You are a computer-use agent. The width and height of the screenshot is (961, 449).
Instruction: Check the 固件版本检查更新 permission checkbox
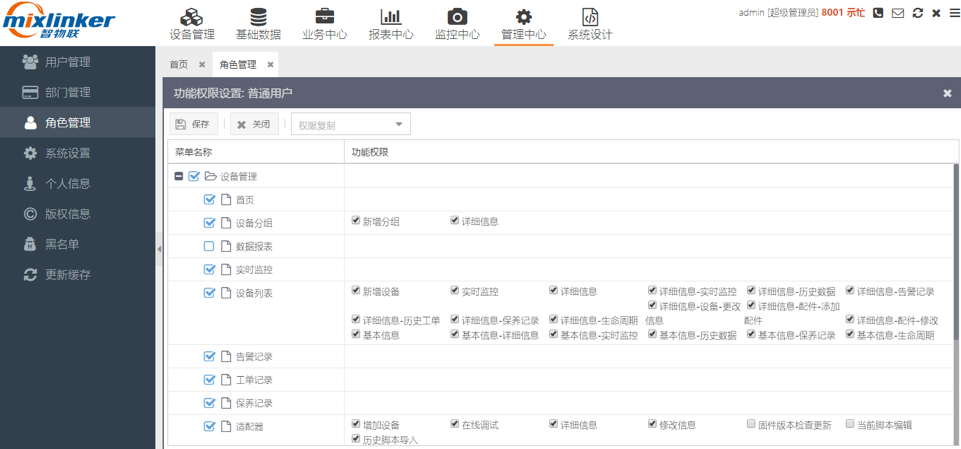coord(751,424)
